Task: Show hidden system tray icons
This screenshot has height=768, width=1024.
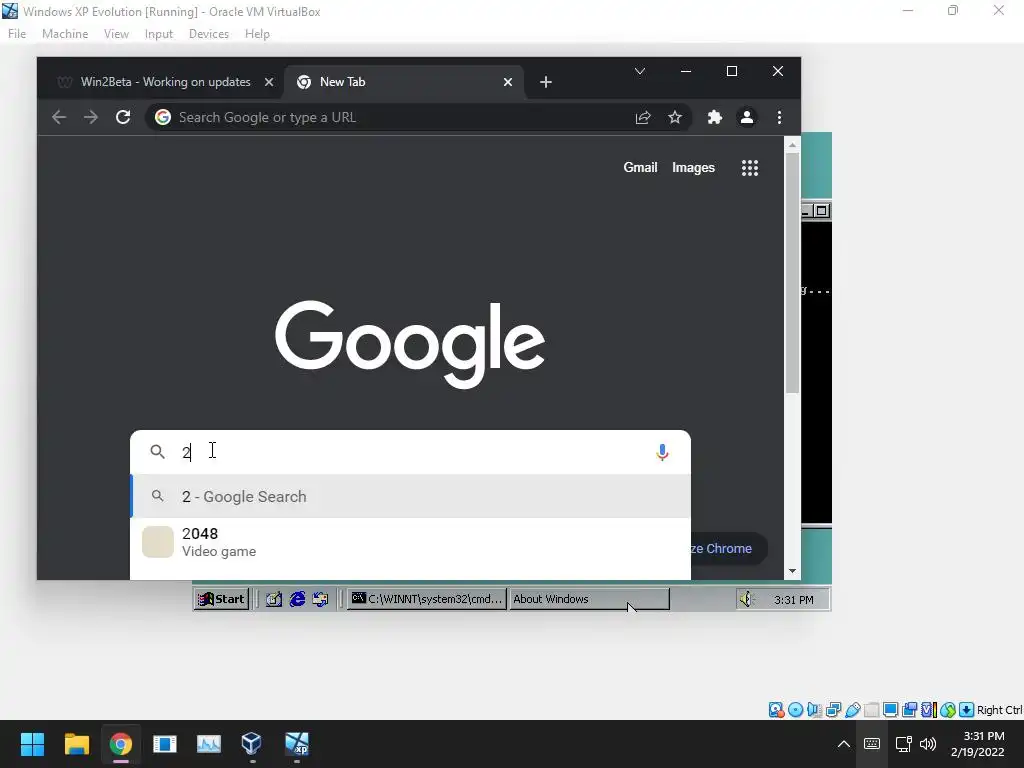Action: pos(844,744)
